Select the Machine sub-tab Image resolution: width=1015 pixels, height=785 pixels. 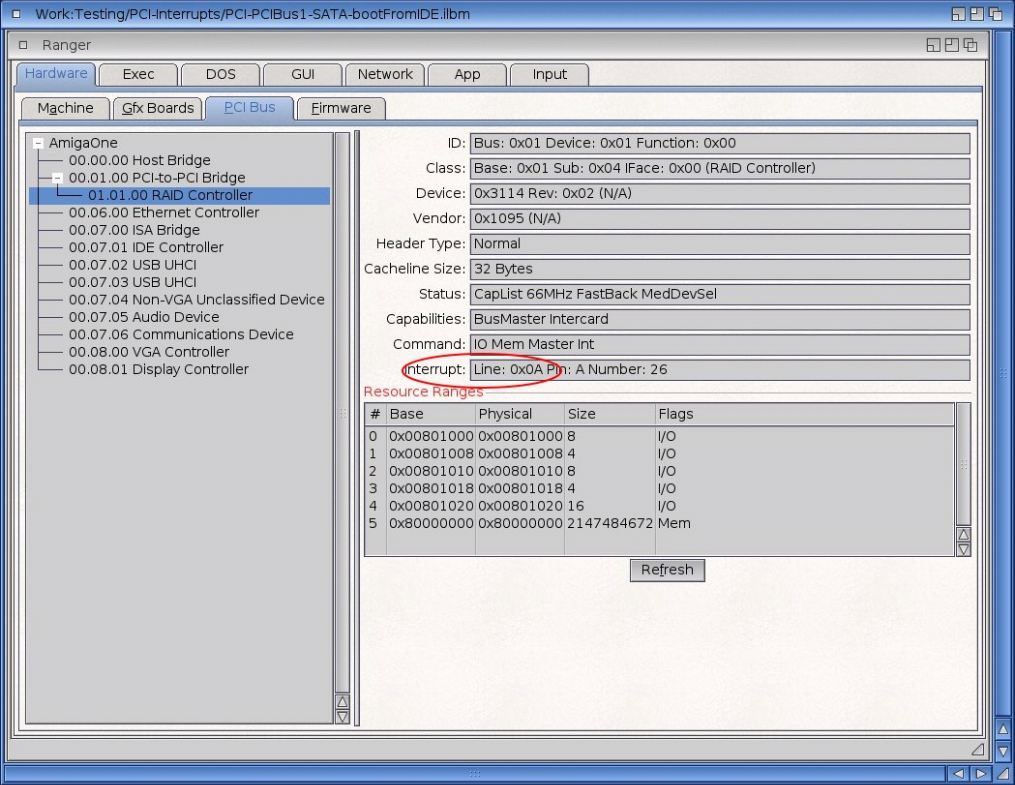tap(65, 108)
